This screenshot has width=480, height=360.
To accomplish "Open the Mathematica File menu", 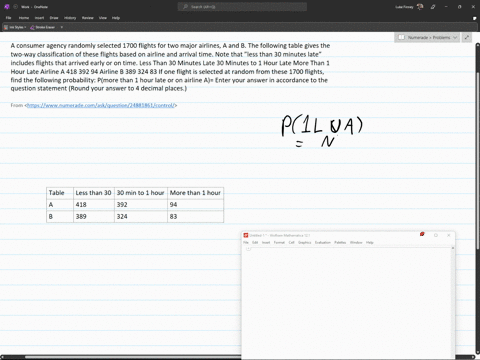I will [x=246, y=243].
